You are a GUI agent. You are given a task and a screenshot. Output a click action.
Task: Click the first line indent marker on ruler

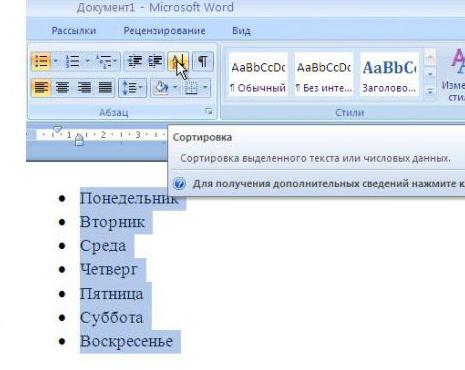pyautogui.click(x=58, y=129)
